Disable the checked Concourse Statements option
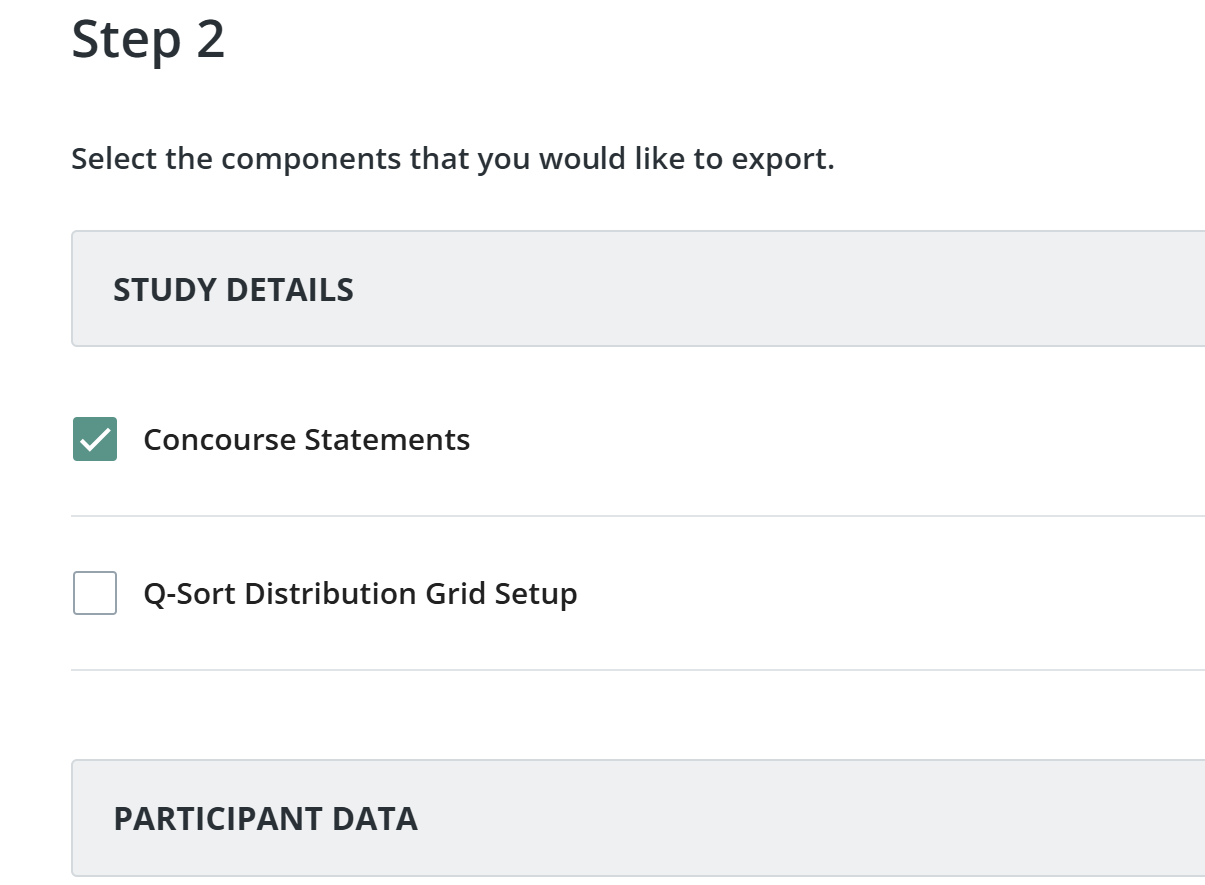Image resolution: width=1205 pixels, height=885 pixels. pyautogui.click(x=94, y=439)
